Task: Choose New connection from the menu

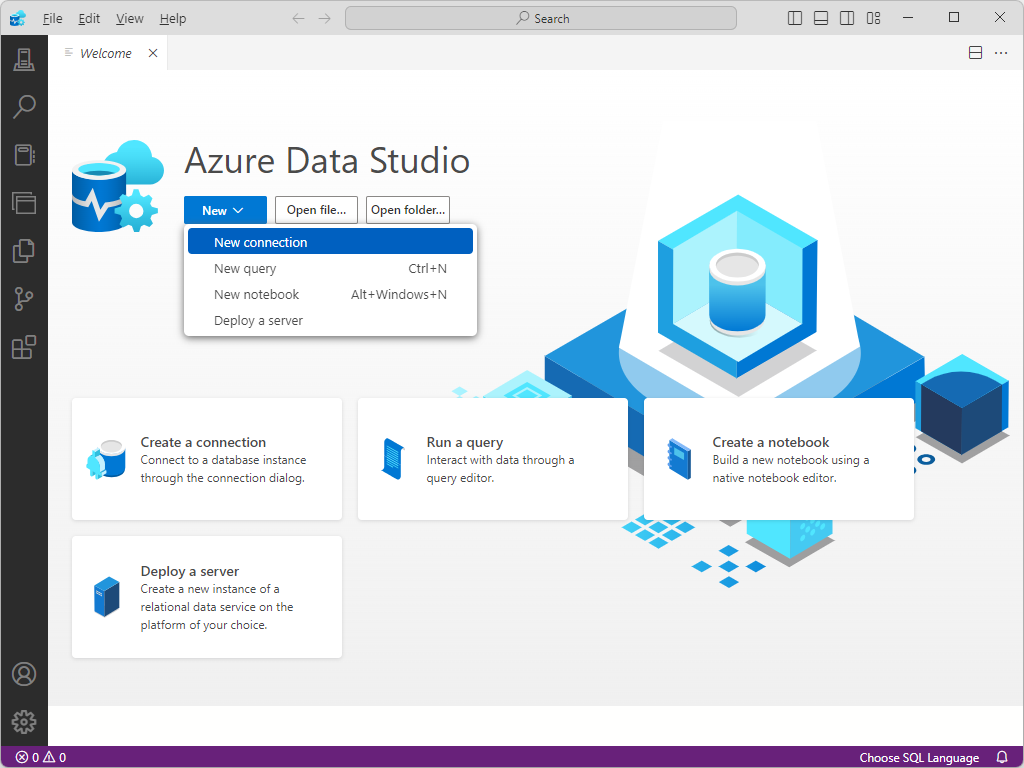Action: coord(330,242)
